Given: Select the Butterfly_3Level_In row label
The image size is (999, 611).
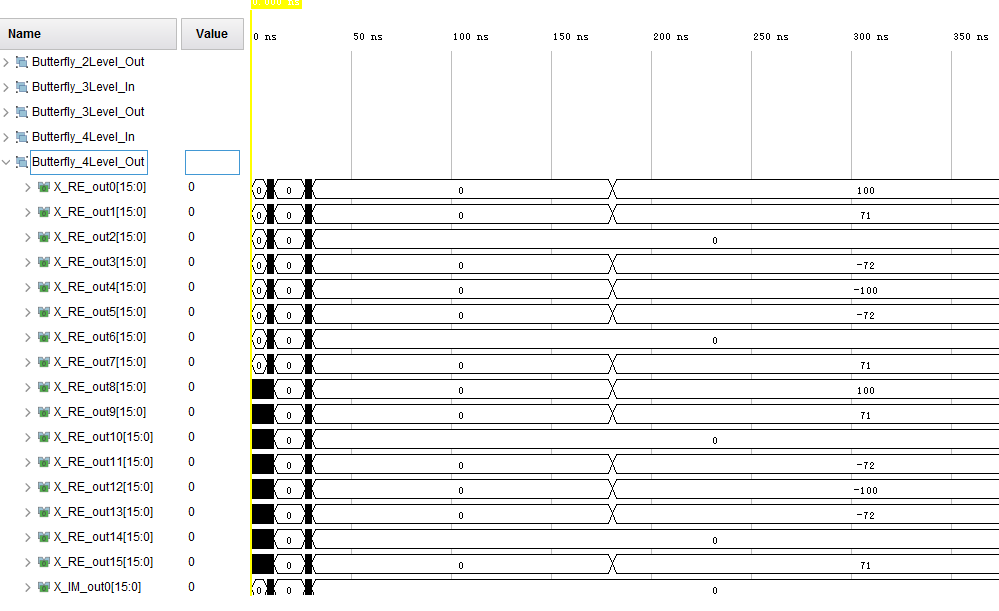Looking at the screenshot, I should (x=83, y=87).
